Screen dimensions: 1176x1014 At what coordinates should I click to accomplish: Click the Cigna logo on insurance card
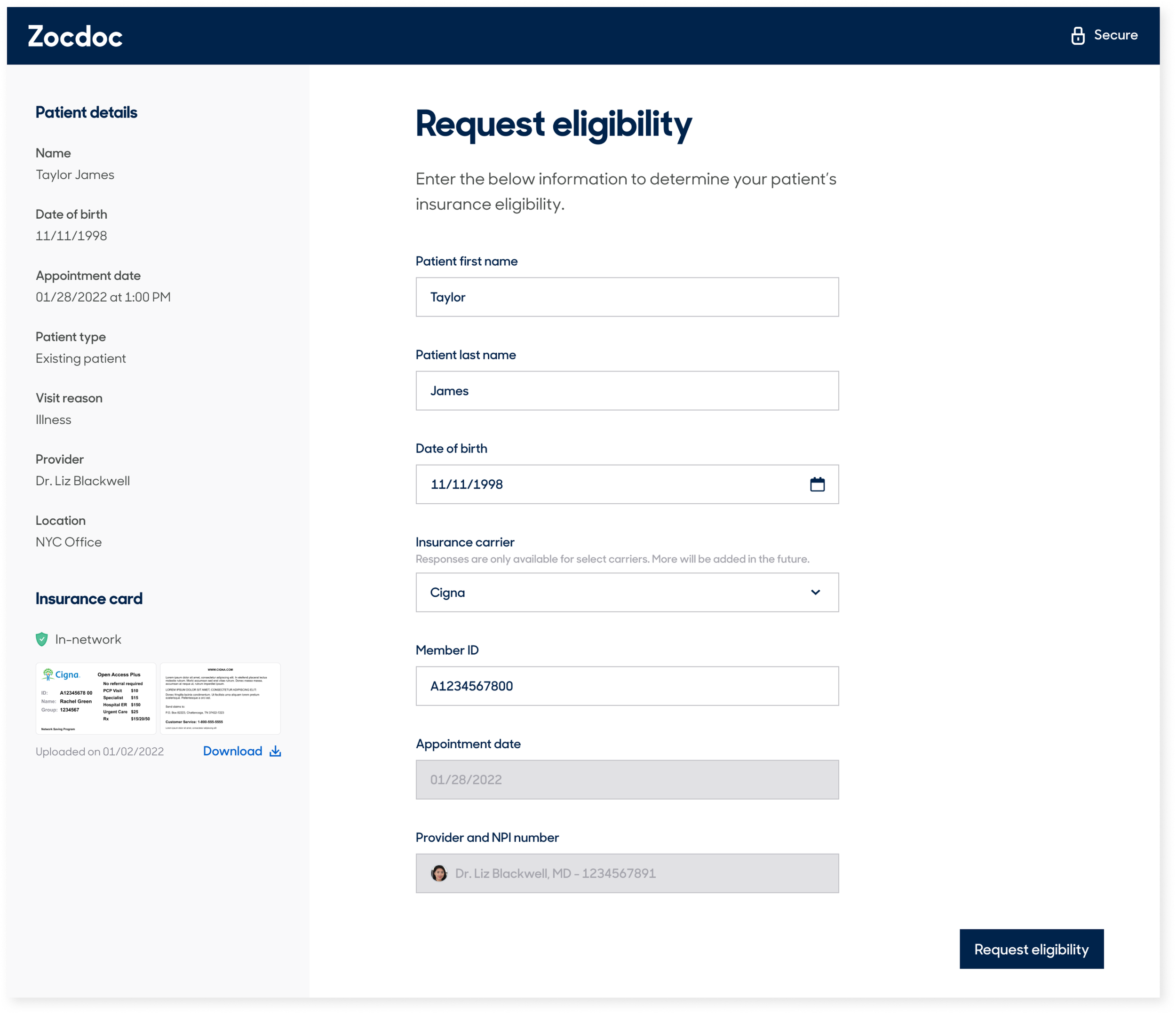click(61, 675)
